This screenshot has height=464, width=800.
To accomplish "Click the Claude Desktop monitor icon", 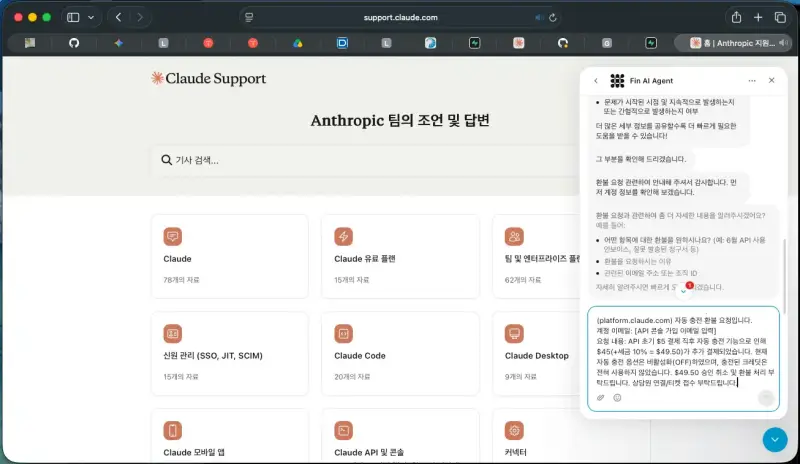I will (x=514, y=333).
